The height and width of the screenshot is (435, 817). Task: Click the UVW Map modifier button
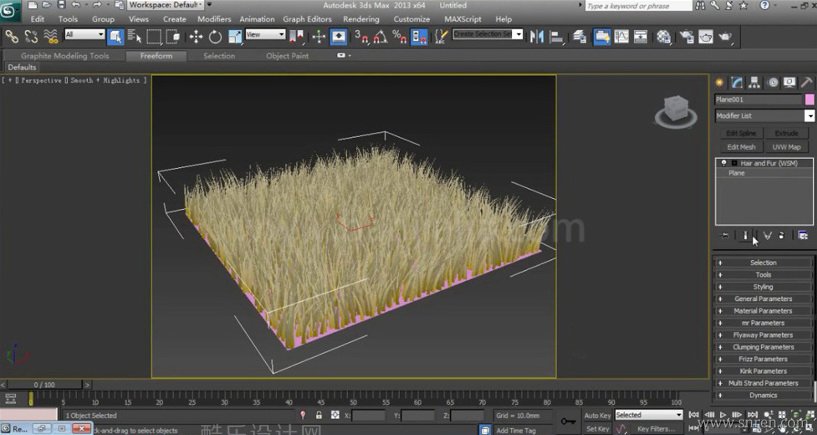(x=787, y=147)
